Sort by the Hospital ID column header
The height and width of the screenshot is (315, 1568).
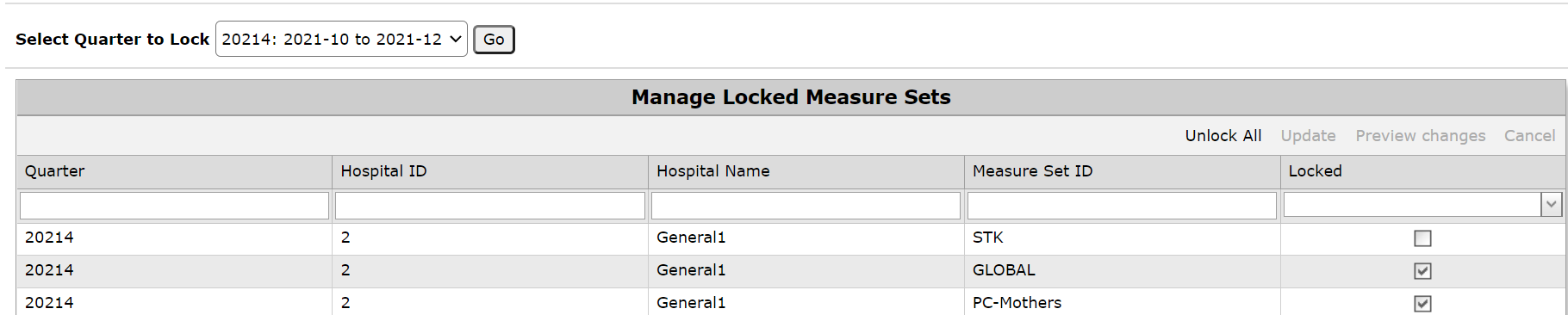point(383,171)
